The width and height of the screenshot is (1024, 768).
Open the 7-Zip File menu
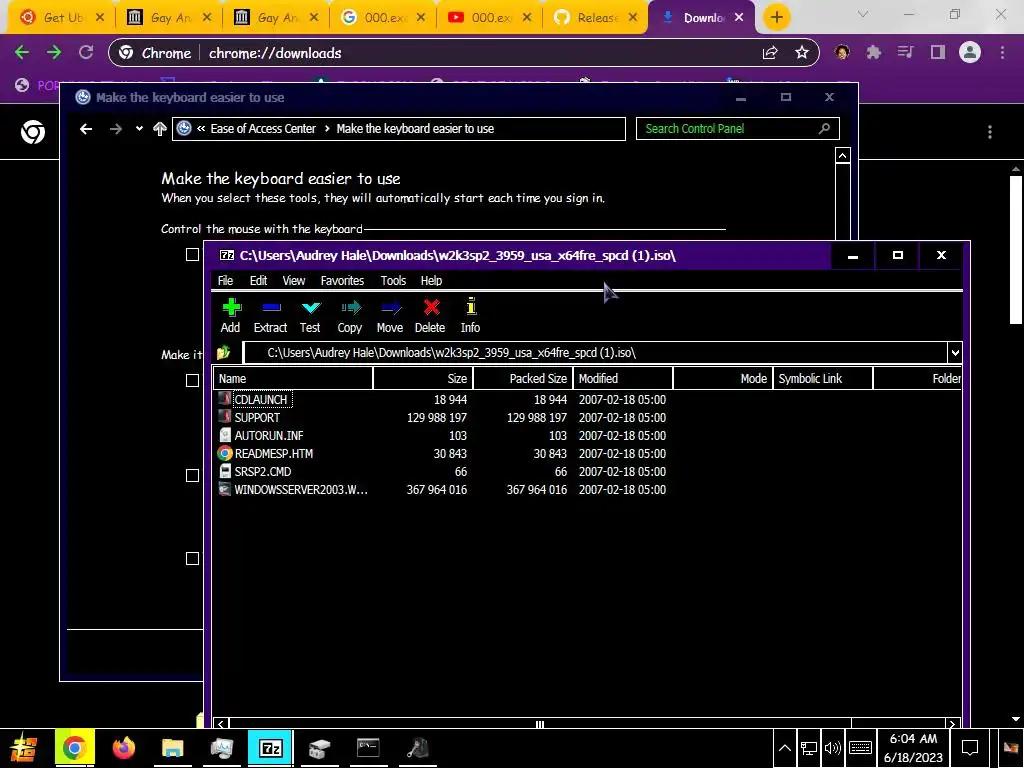225,280
